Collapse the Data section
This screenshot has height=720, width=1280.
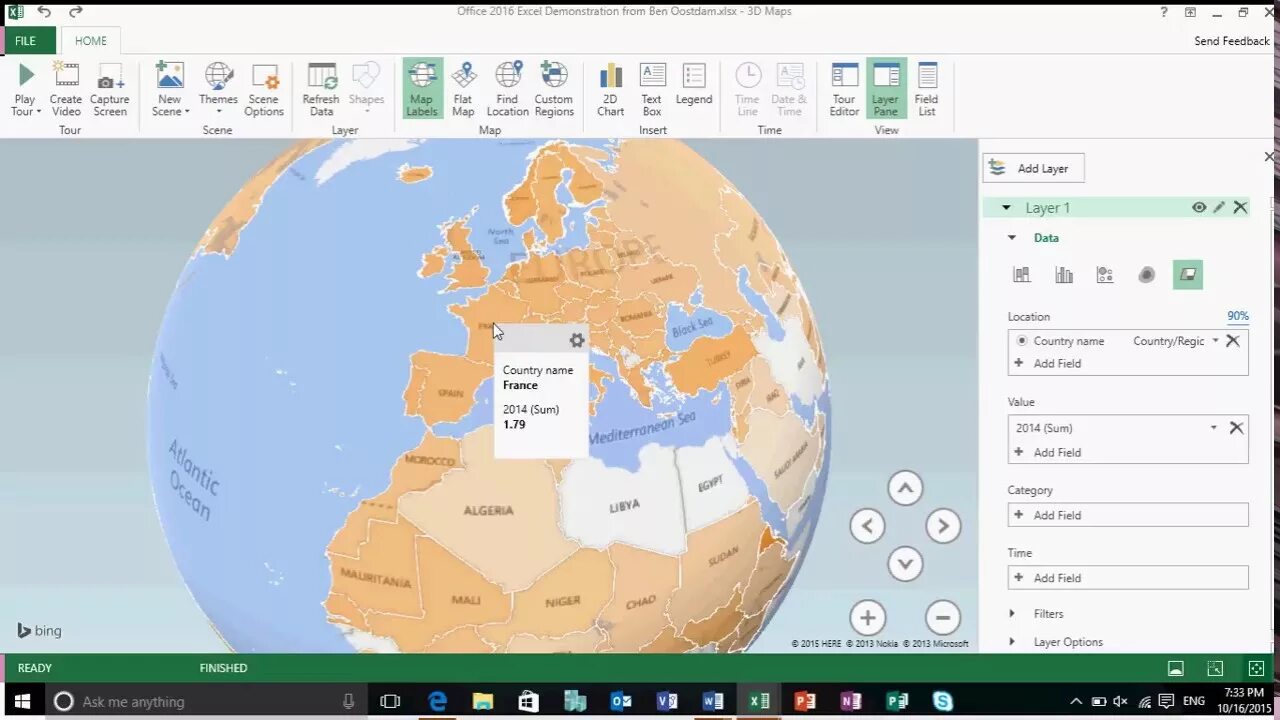tap(1012, 238)
